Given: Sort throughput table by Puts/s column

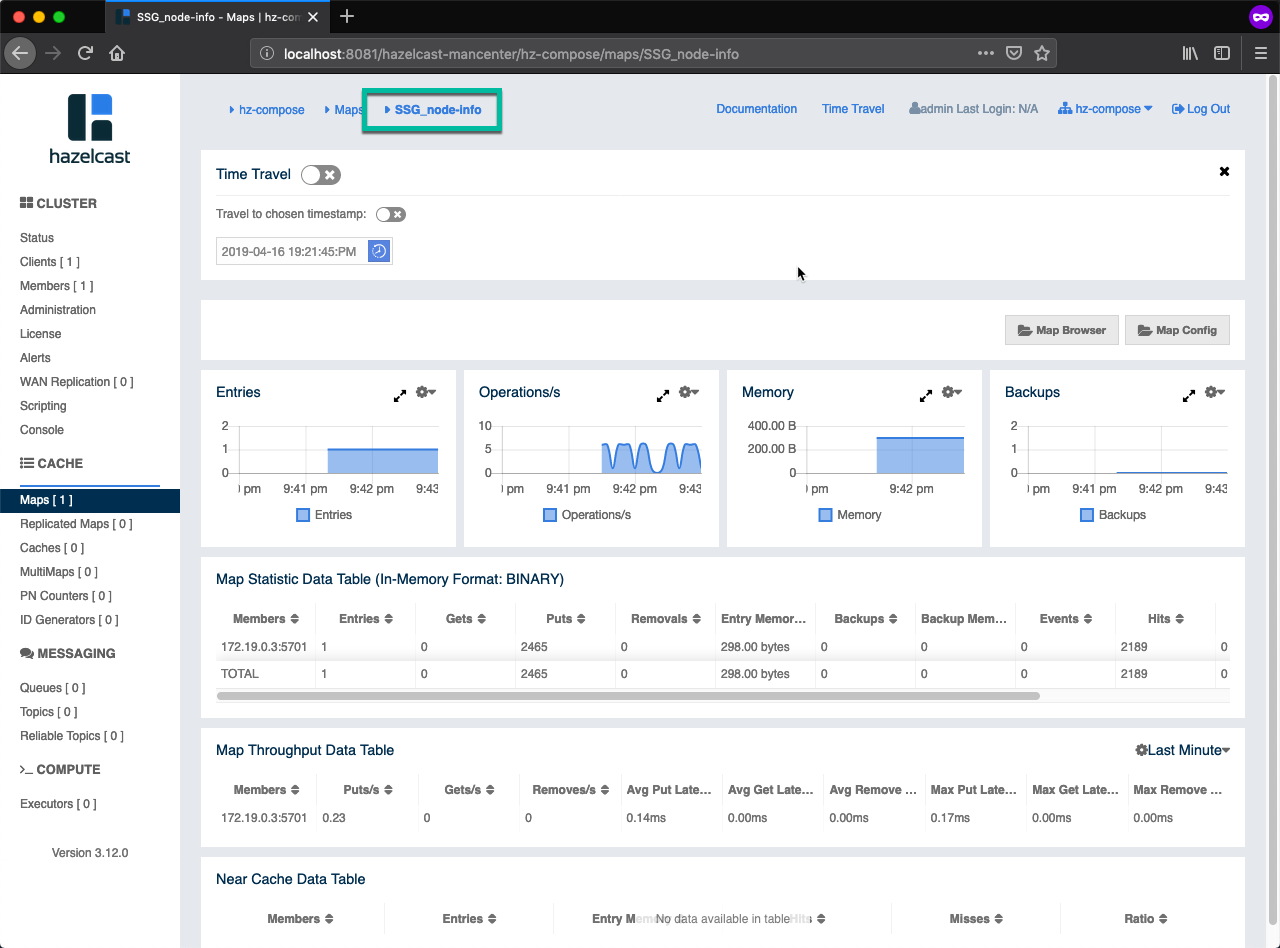Looking at the screenshot, I should click(x=368, y=790).
